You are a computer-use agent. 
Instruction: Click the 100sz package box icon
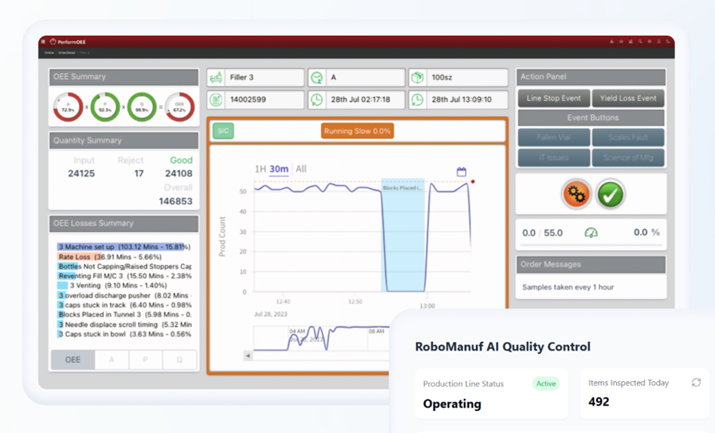pyautogui.click(x=417, y=77)
